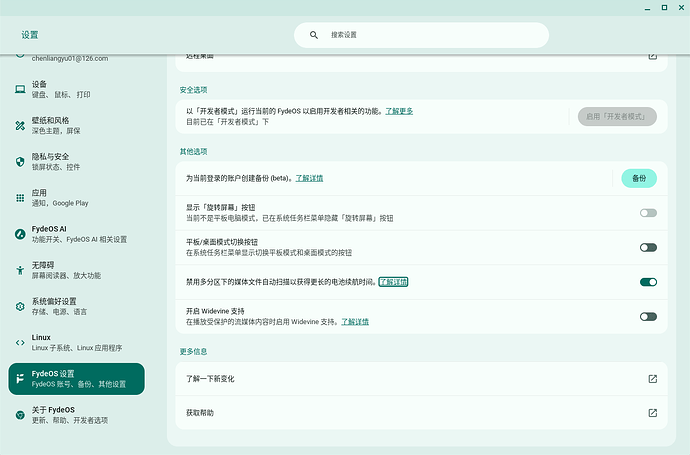Click the grid icon beside 应用
This screenshot has width=690, height=455.
click(20, 198)
